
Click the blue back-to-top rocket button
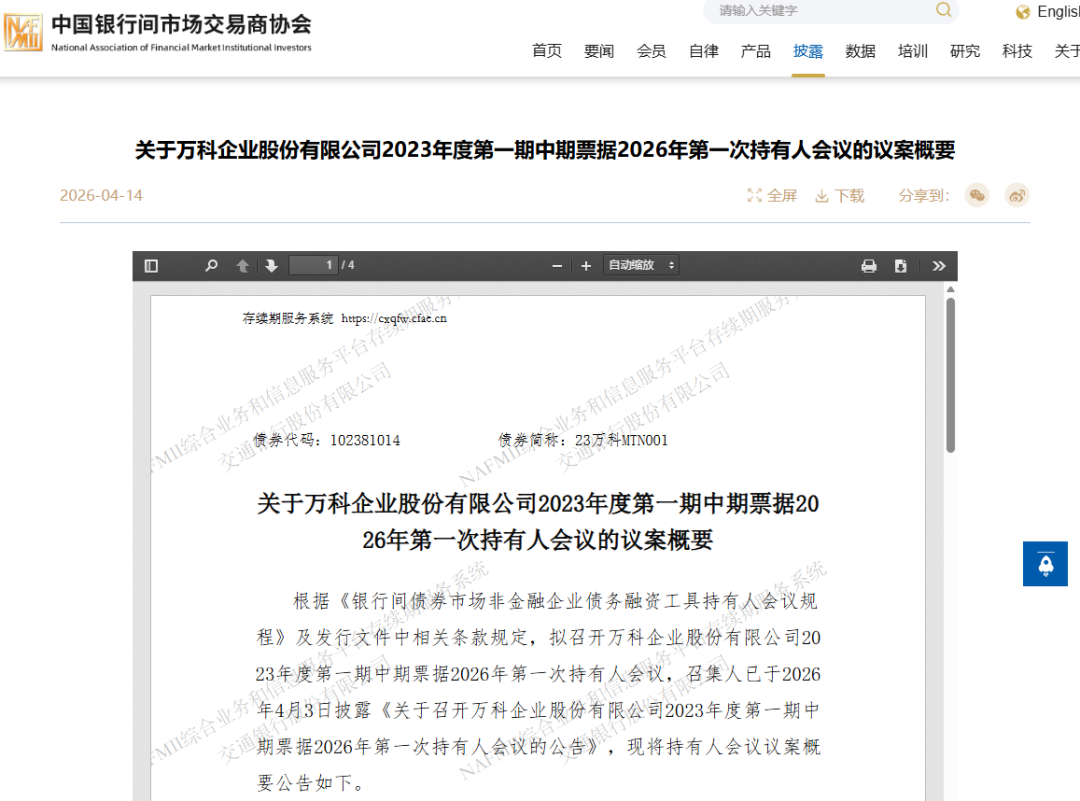click(x=1045, y=564)
